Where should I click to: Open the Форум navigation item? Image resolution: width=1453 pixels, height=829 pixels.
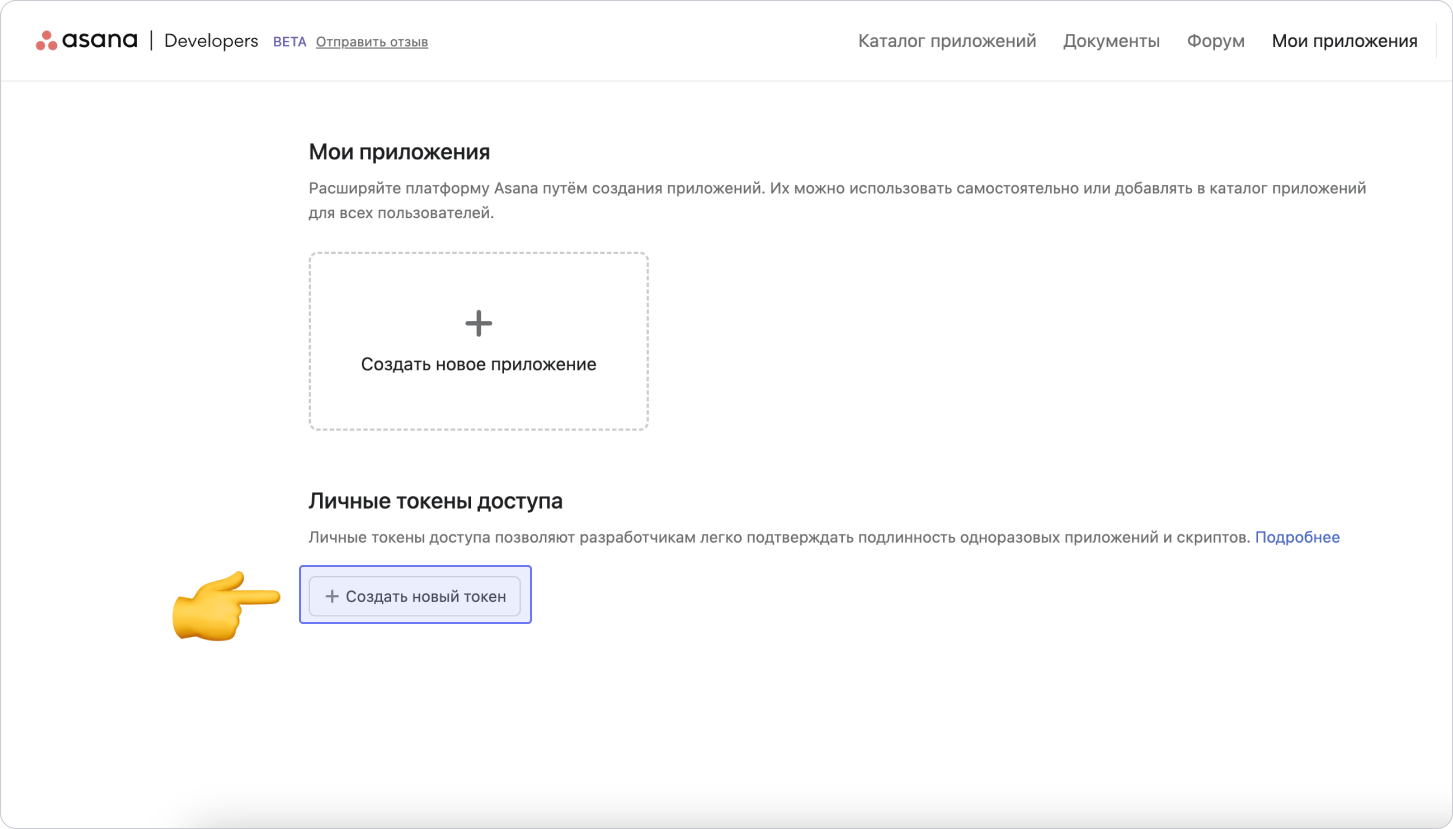(1215, 41)
